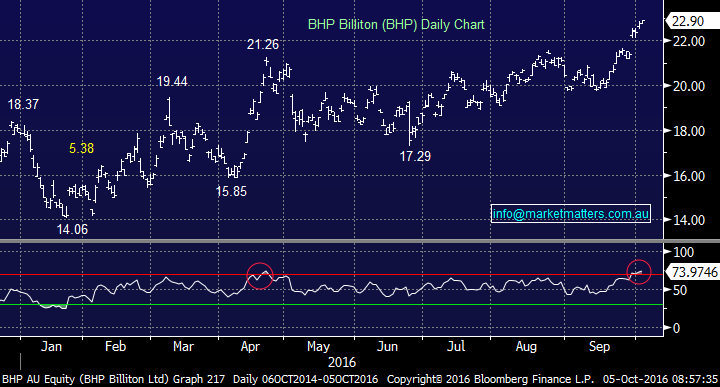Click the Mar month label
720x387 pixels.
(183, 346)
